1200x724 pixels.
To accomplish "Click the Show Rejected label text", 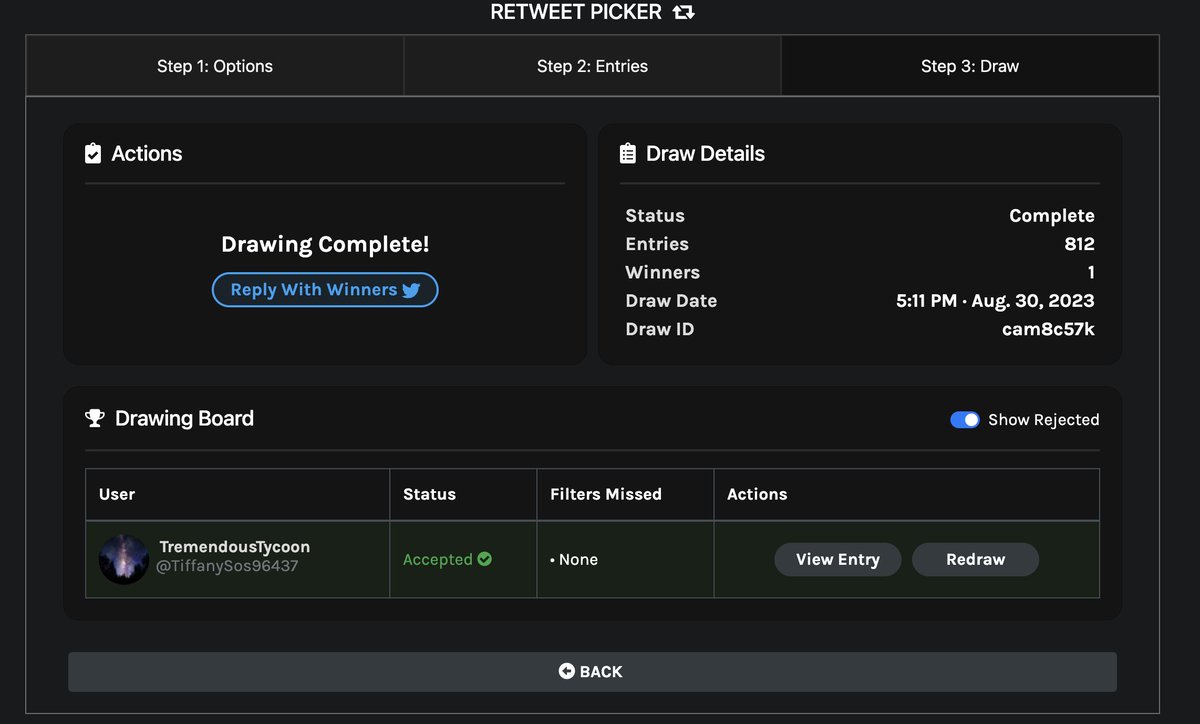I will 1044,420.
